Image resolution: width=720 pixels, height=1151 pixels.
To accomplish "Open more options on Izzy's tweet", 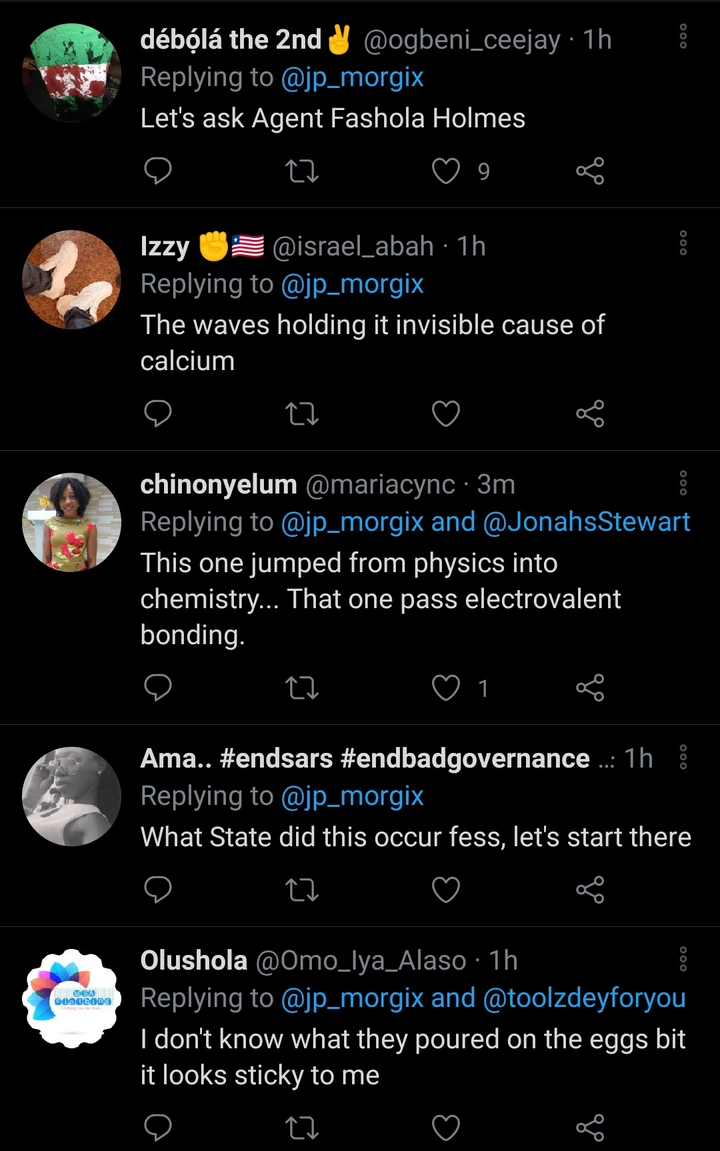I will pyautogui.click(x=683, y=243).
